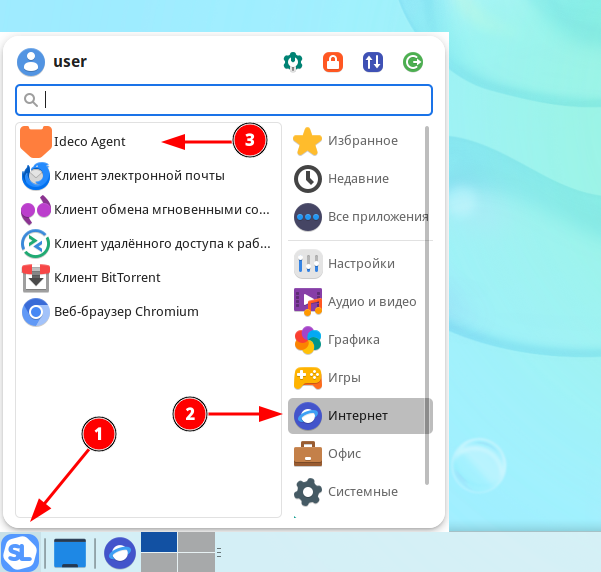Open Веб-браузер Chromium
Image resolution: width=601 pixels, height=572 pixels.
tap(126, 312)
